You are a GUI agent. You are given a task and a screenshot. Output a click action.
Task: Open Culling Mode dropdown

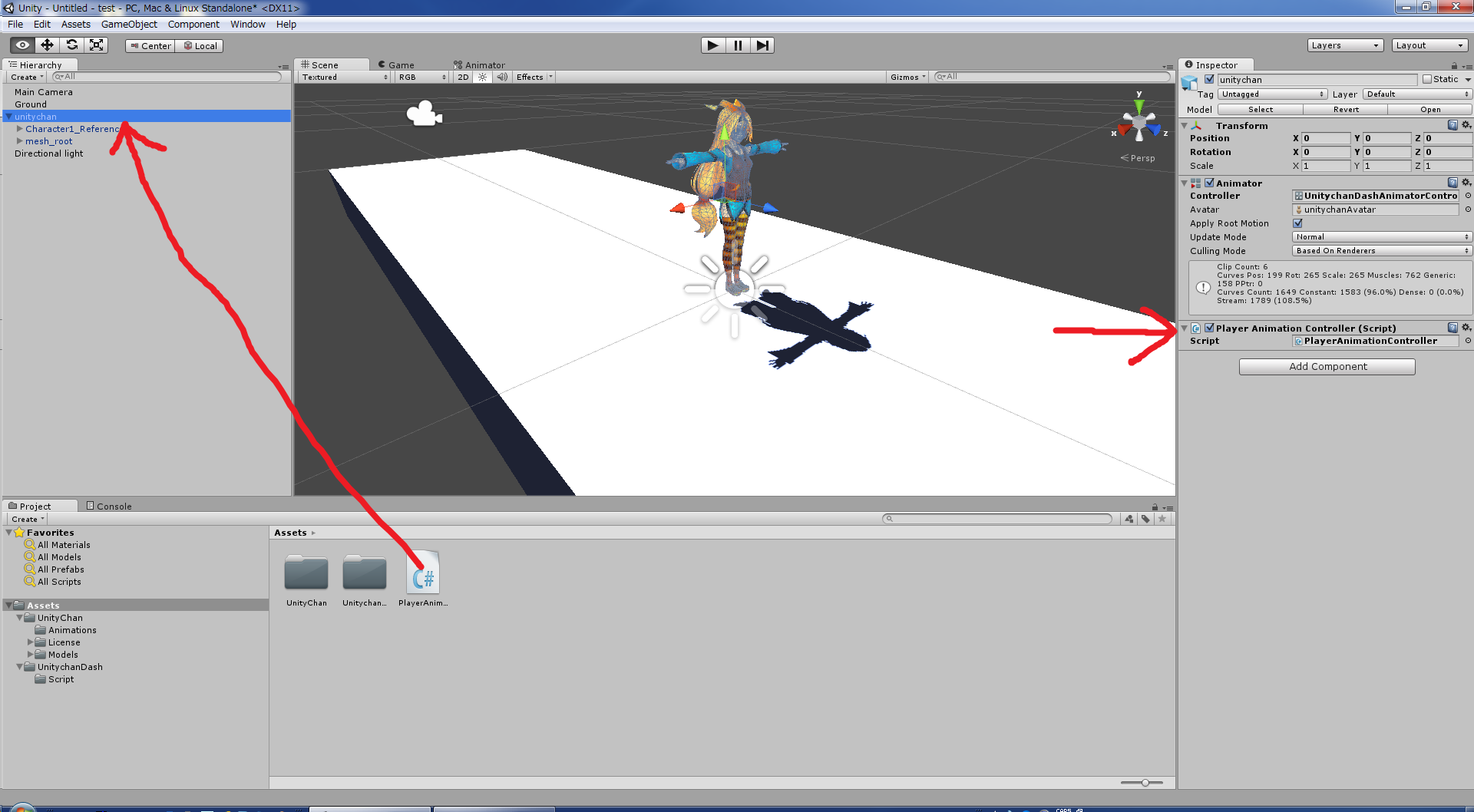(x=1382, y=251)
